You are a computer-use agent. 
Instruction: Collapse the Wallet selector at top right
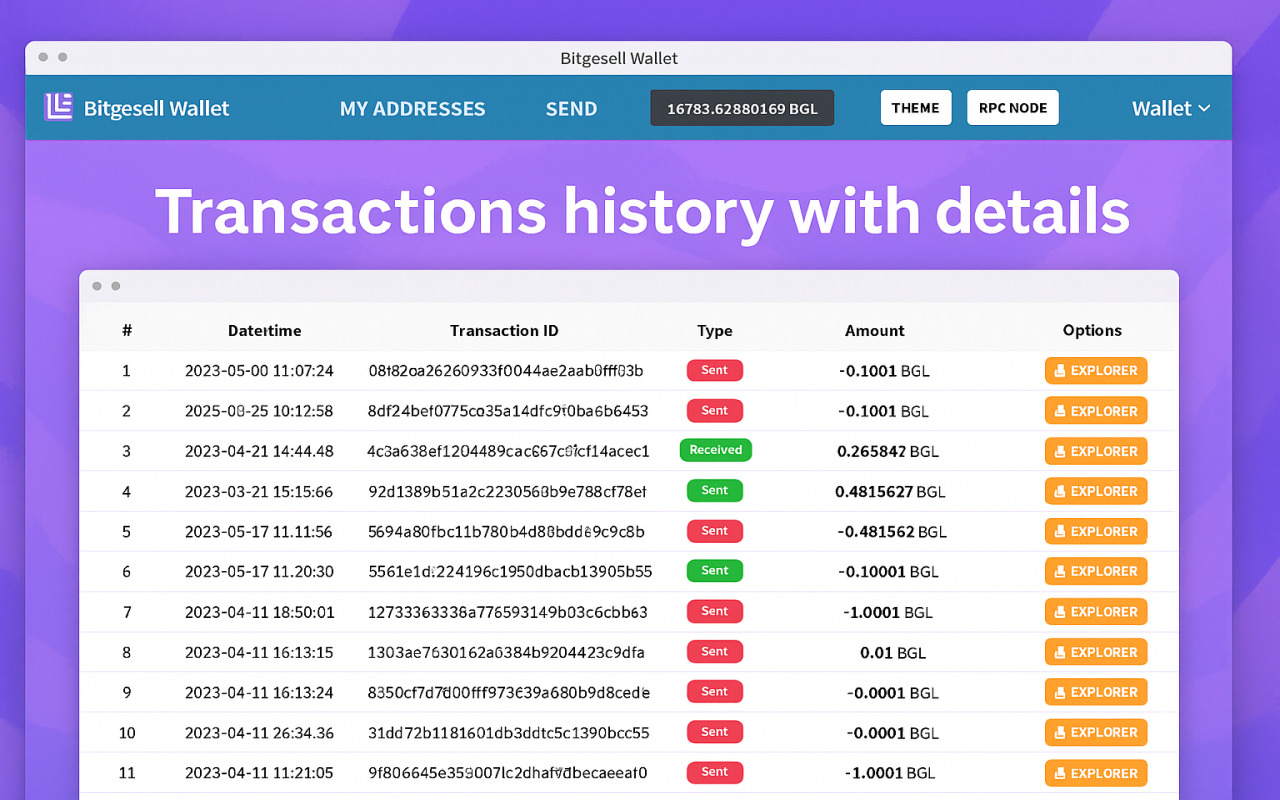tap(1170, 108)
